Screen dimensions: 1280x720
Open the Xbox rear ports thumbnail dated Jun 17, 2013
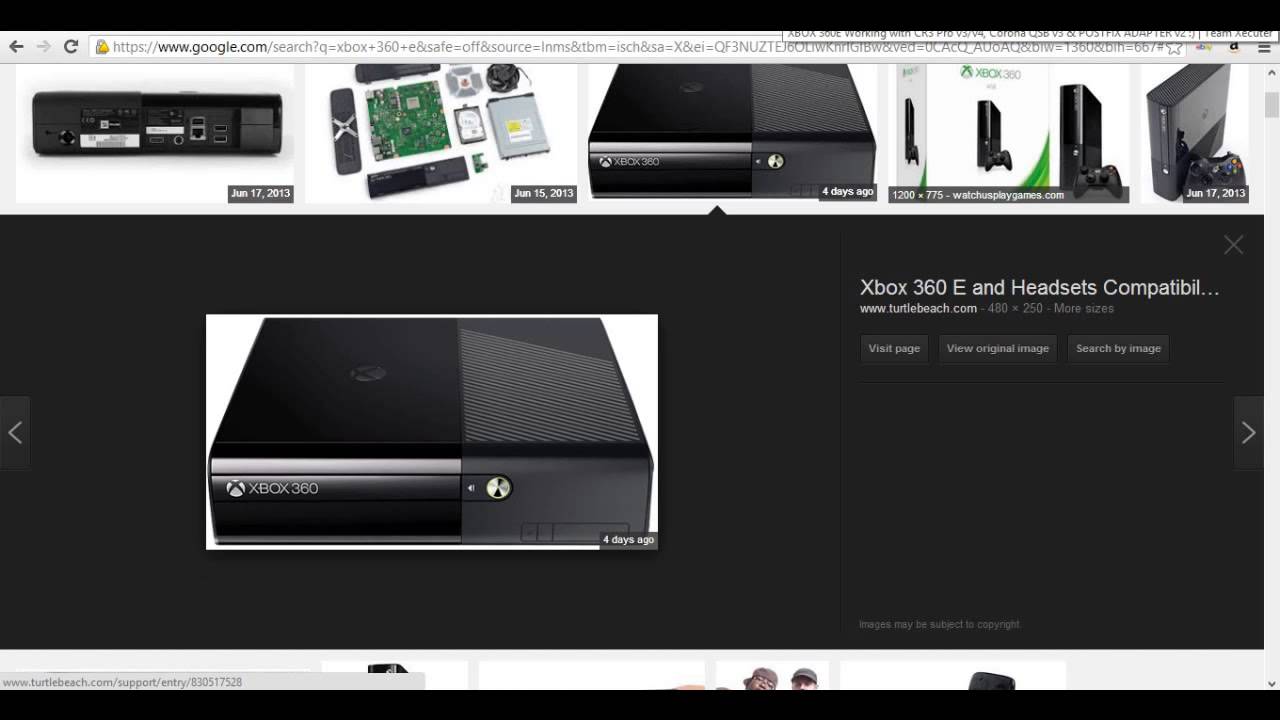pyautogui.click(x=155, y=133)
